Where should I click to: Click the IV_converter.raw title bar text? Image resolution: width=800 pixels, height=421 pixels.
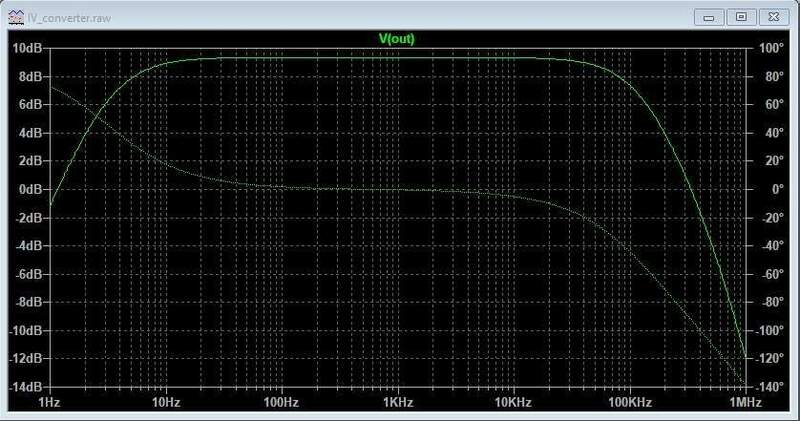point(63,17)
